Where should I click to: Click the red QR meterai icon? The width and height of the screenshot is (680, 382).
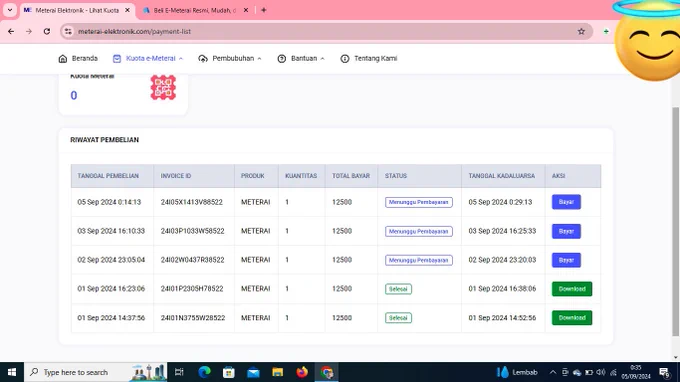pyautogui.click(x=163, y=88)
